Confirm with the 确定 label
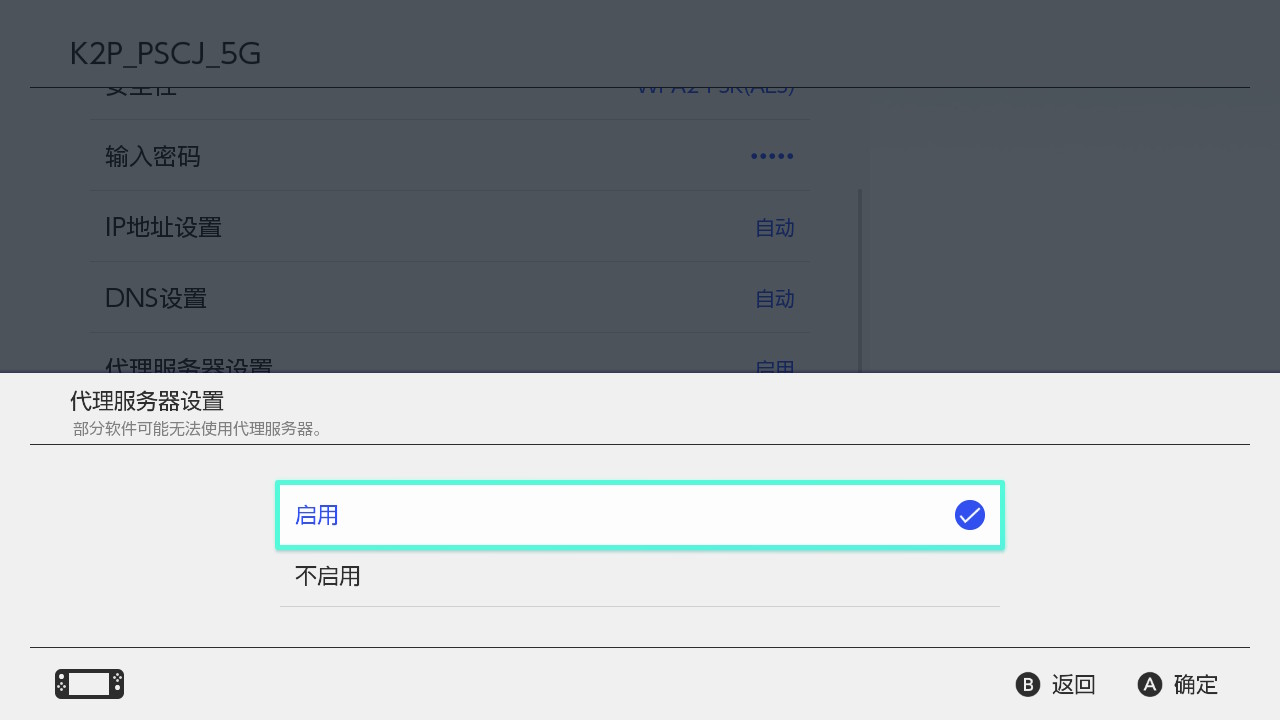Viewport: 1280px width, 720px height. (x=1196, y=684)
